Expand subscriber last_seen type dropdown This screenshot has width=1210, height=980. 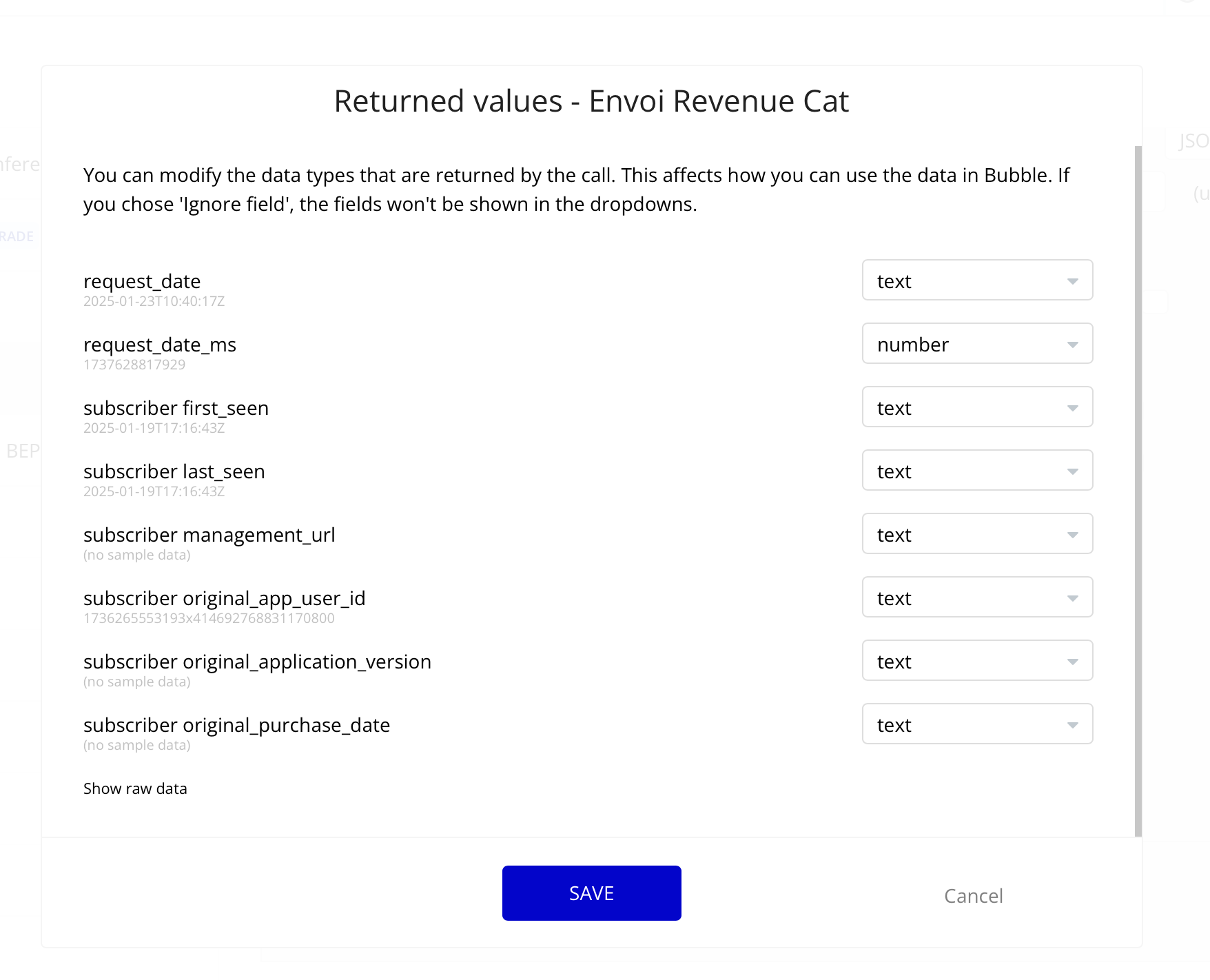coord(977,470)
